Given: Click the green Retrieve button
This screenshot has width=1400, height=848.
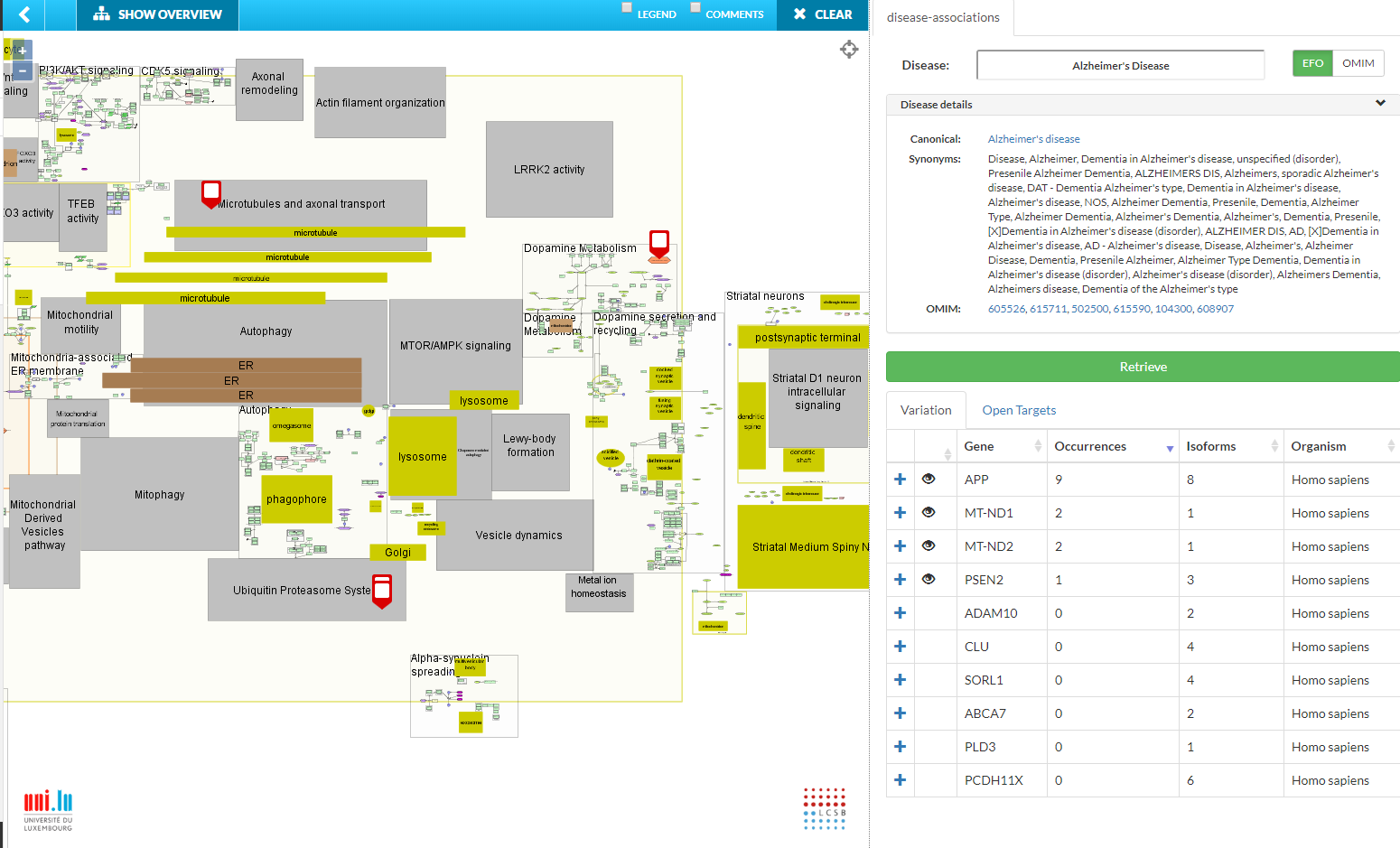Looking at the screenshot, I should [x=1143, y=367].
